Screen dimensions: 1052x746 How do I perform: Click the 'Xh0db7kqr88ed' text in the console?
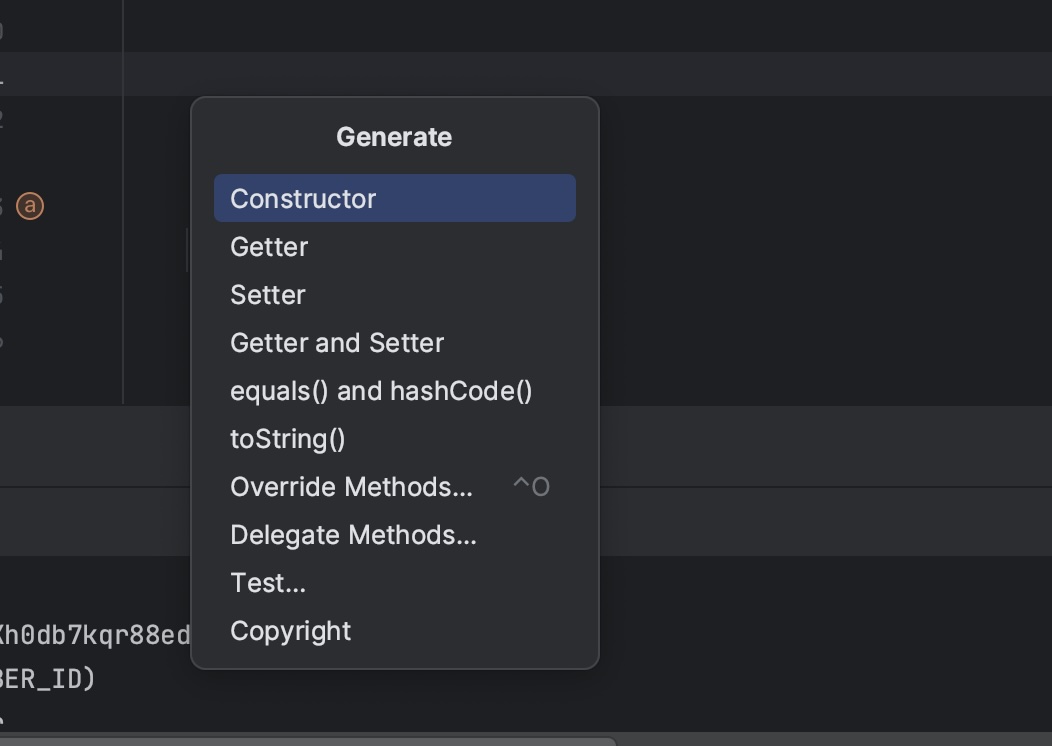coord(95,635)
